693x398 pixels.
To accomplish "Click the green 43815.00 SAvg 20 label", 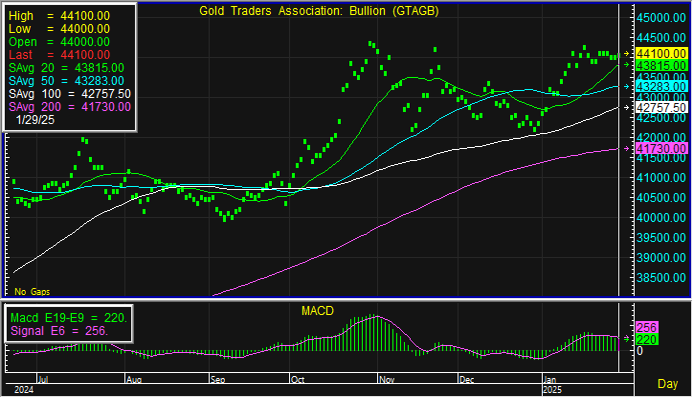I will (x=661, y=65).
